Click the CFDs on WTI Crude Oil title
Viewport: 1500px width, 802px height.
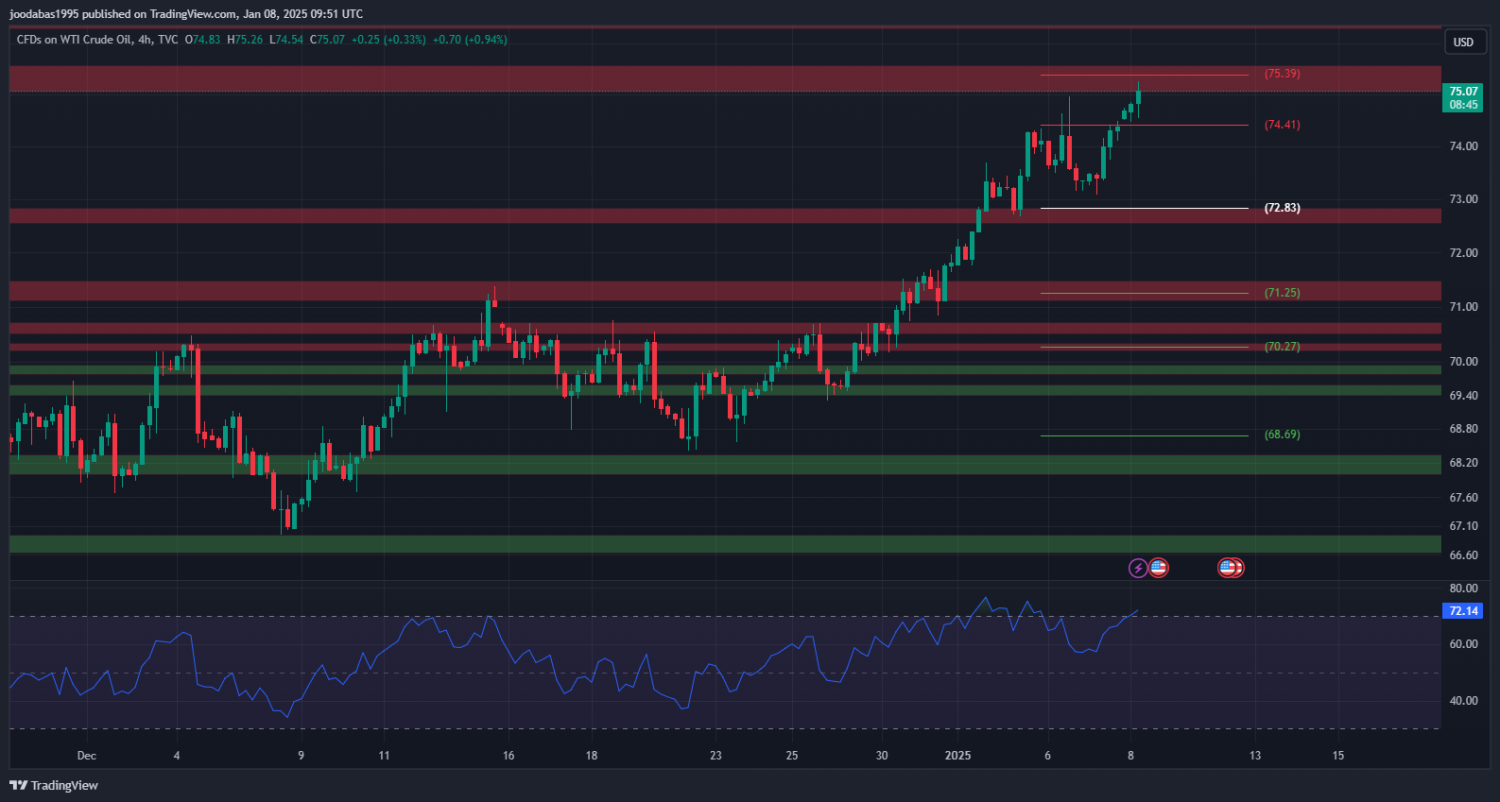pyautogui.click(x=75, y=40)
